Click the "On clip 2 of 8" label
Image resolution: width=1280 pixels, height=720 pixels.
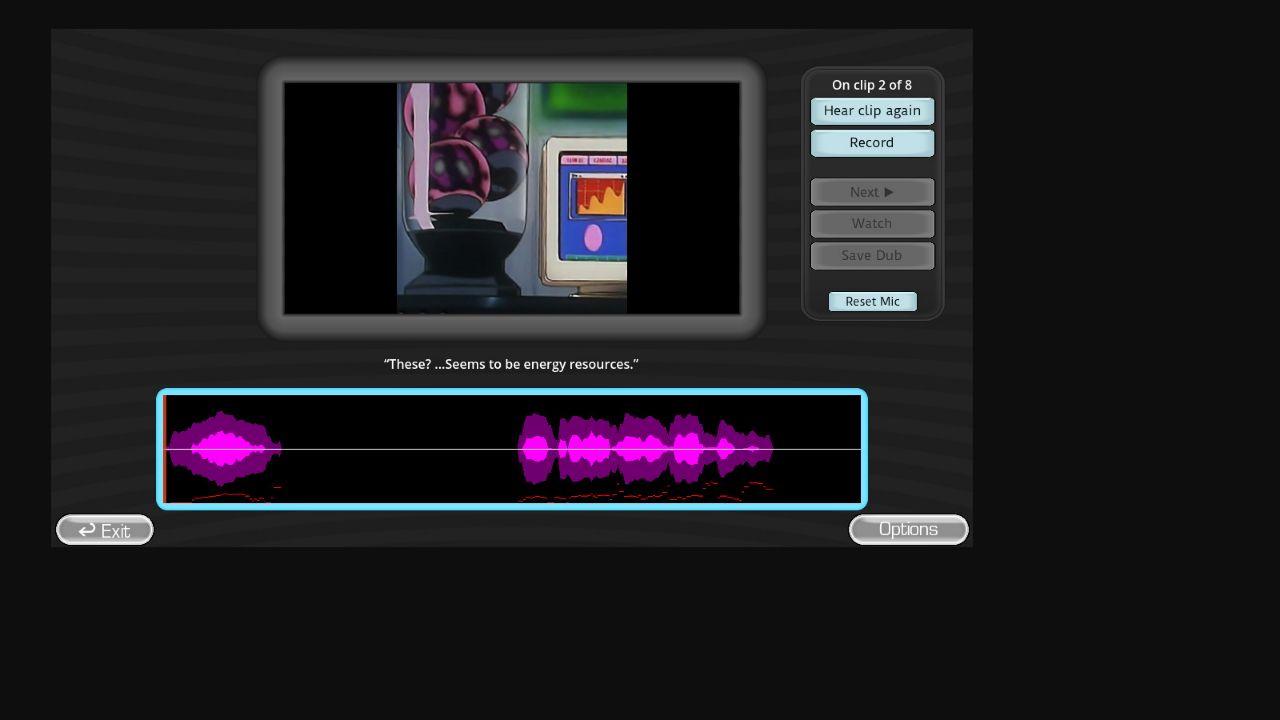tap(872, 85)
